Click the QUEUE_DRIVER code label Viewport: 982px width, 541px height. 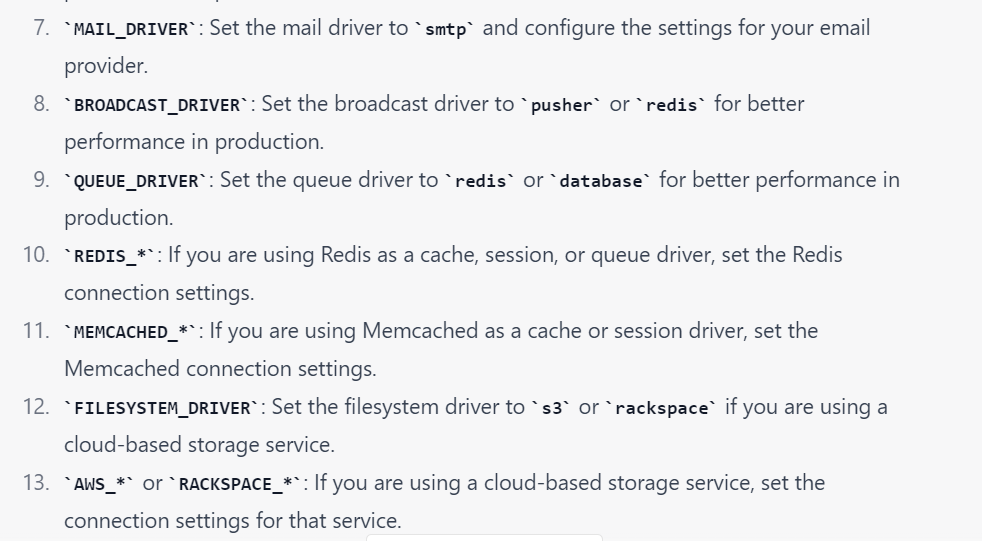136,181
